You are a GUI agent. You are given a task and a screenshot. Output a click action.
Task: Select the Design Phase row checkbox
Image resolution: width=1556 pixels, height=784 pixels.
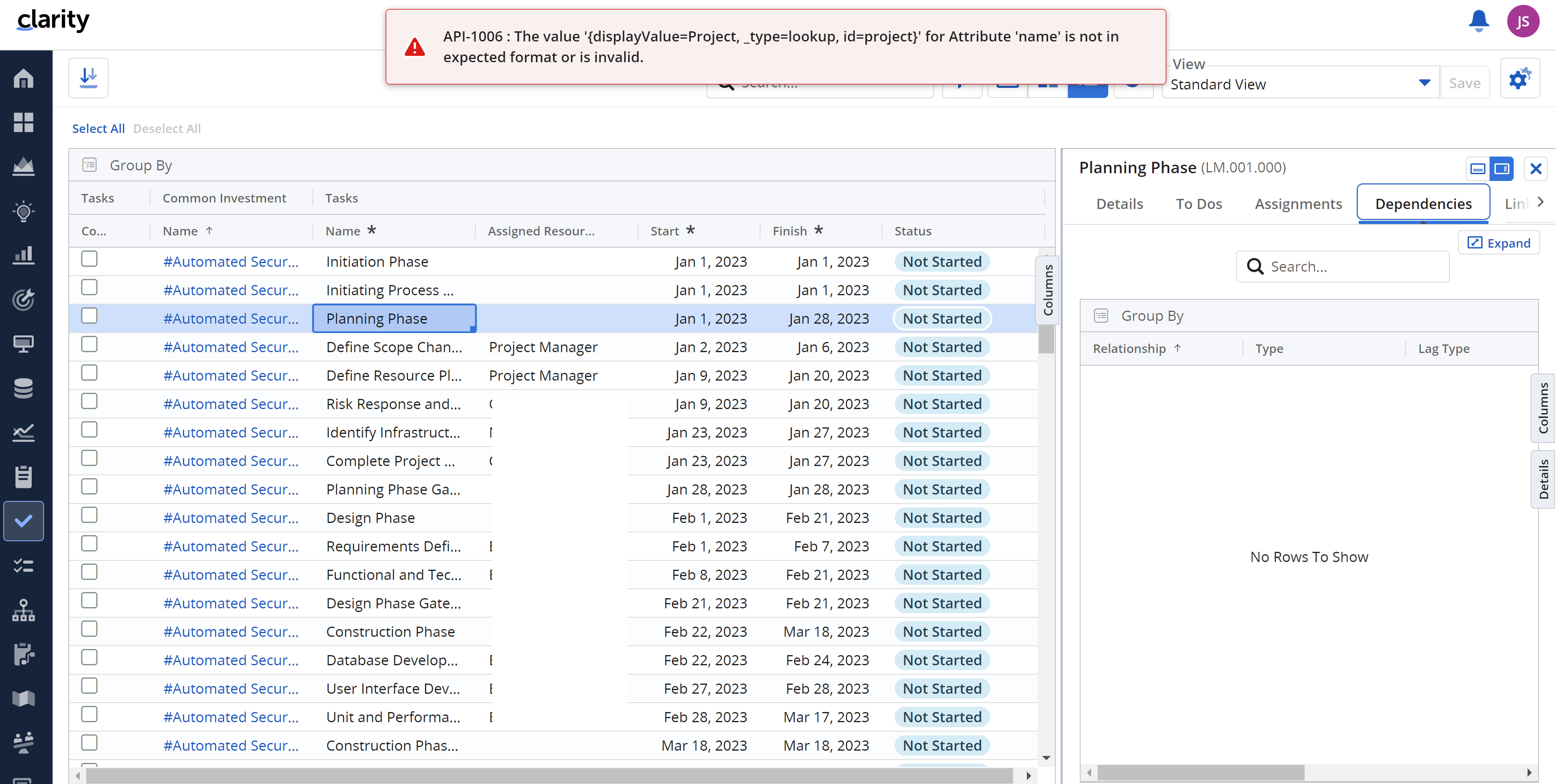[89, 515]
